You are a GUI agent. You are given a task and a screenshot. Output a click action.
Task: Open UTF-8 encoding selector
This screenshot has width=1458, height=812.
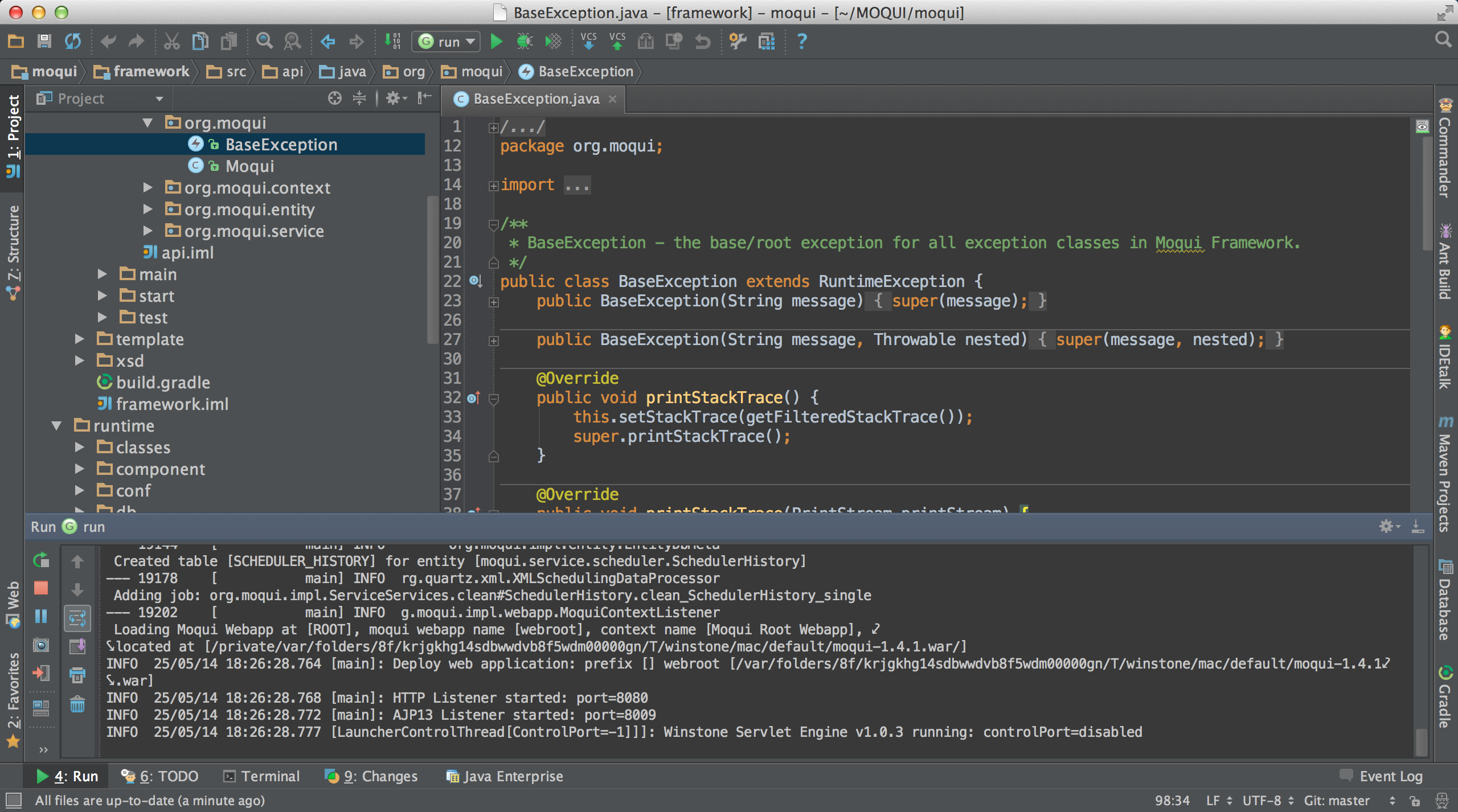(1268, 801)
